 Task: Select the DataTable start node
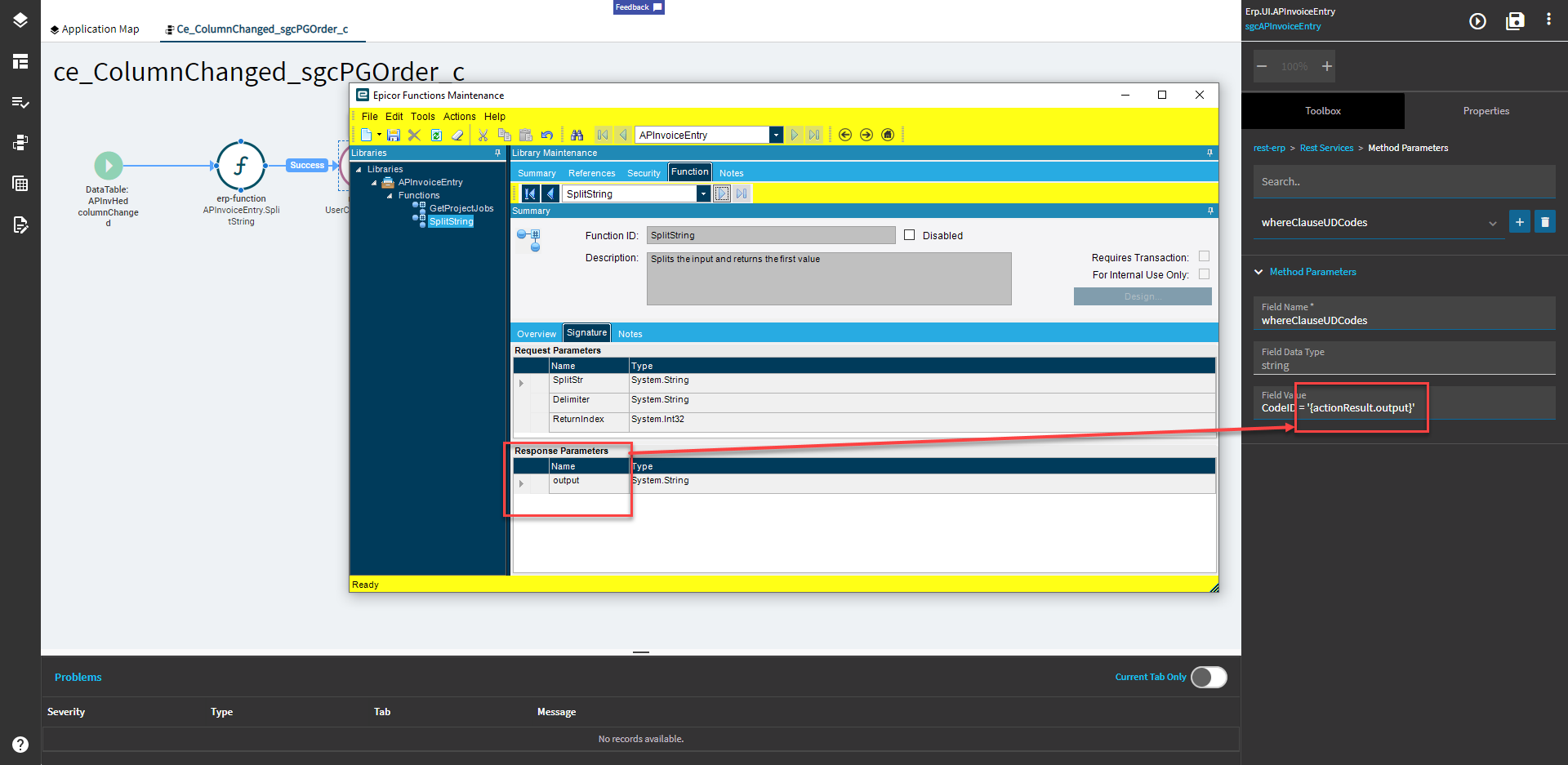(109, 166)
